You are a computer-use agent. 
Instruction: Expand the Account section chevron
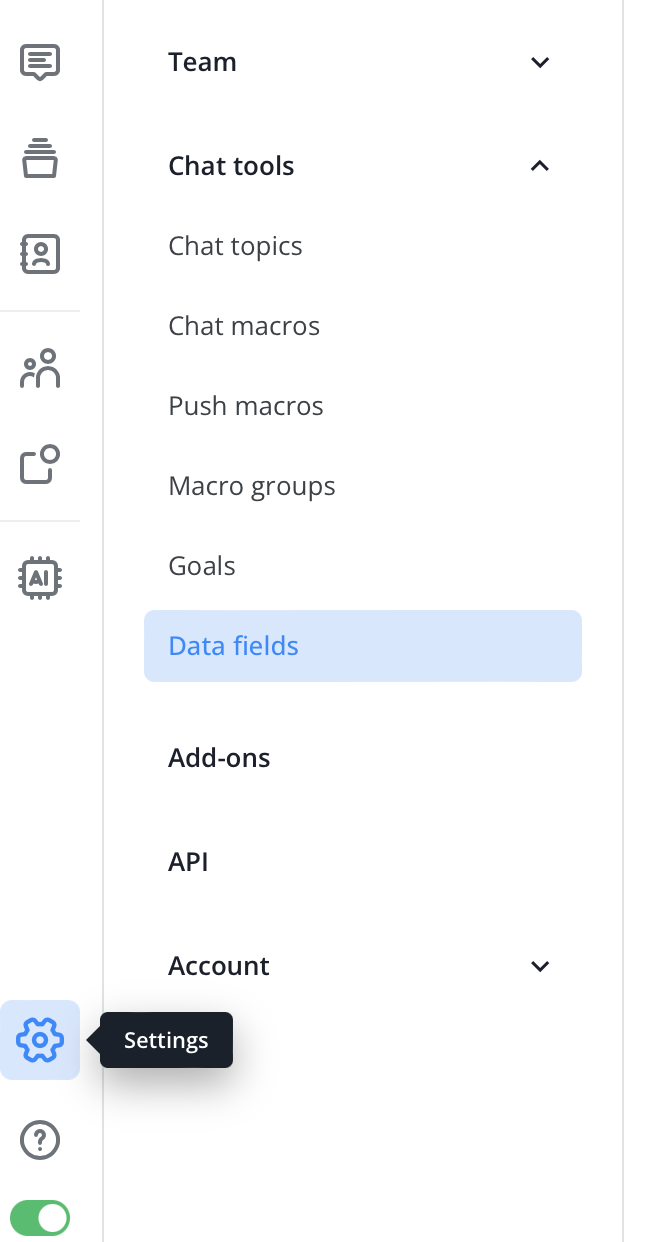pyautogui.click(x=540, y=966)
